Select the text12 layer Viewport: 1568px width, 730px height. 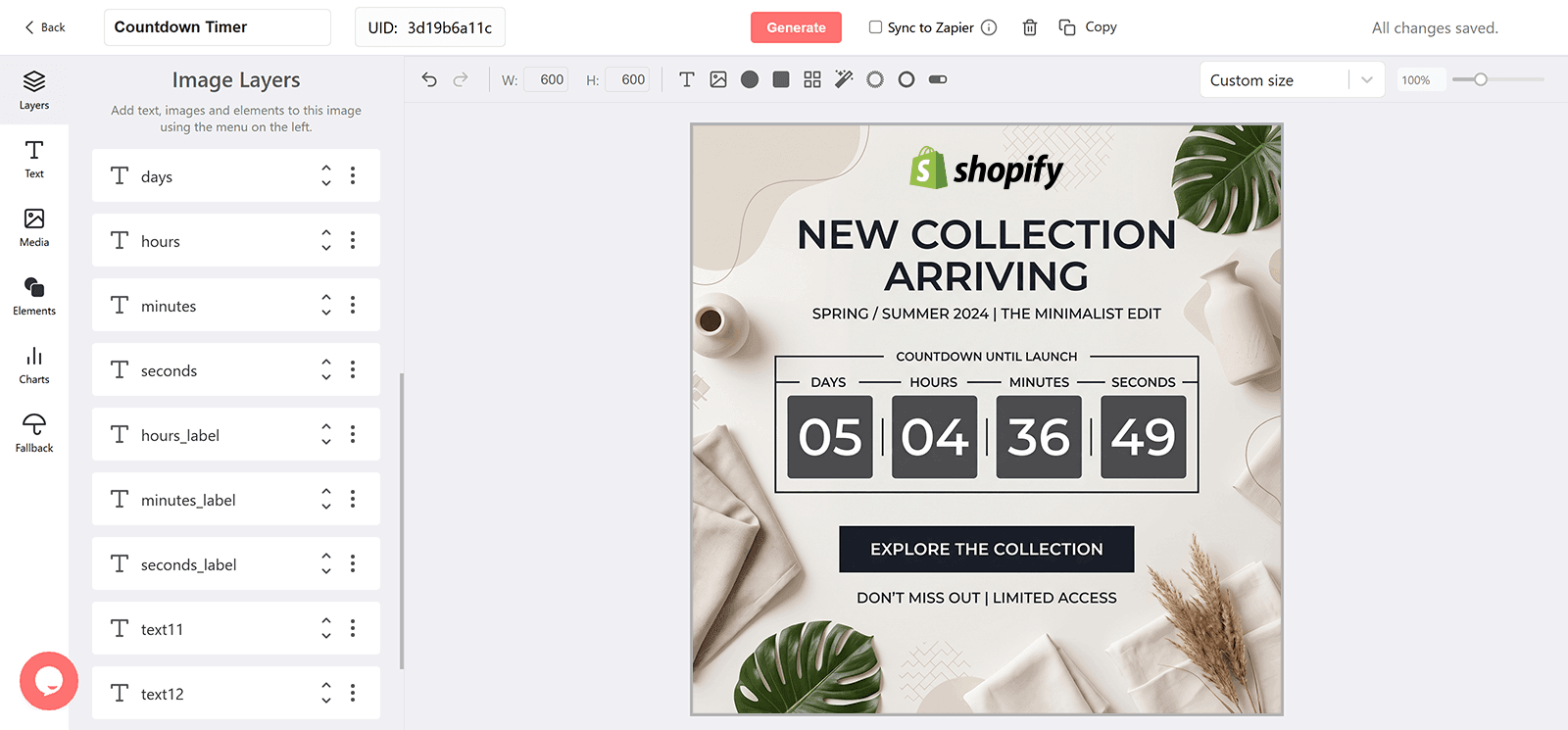pos(236,693)
